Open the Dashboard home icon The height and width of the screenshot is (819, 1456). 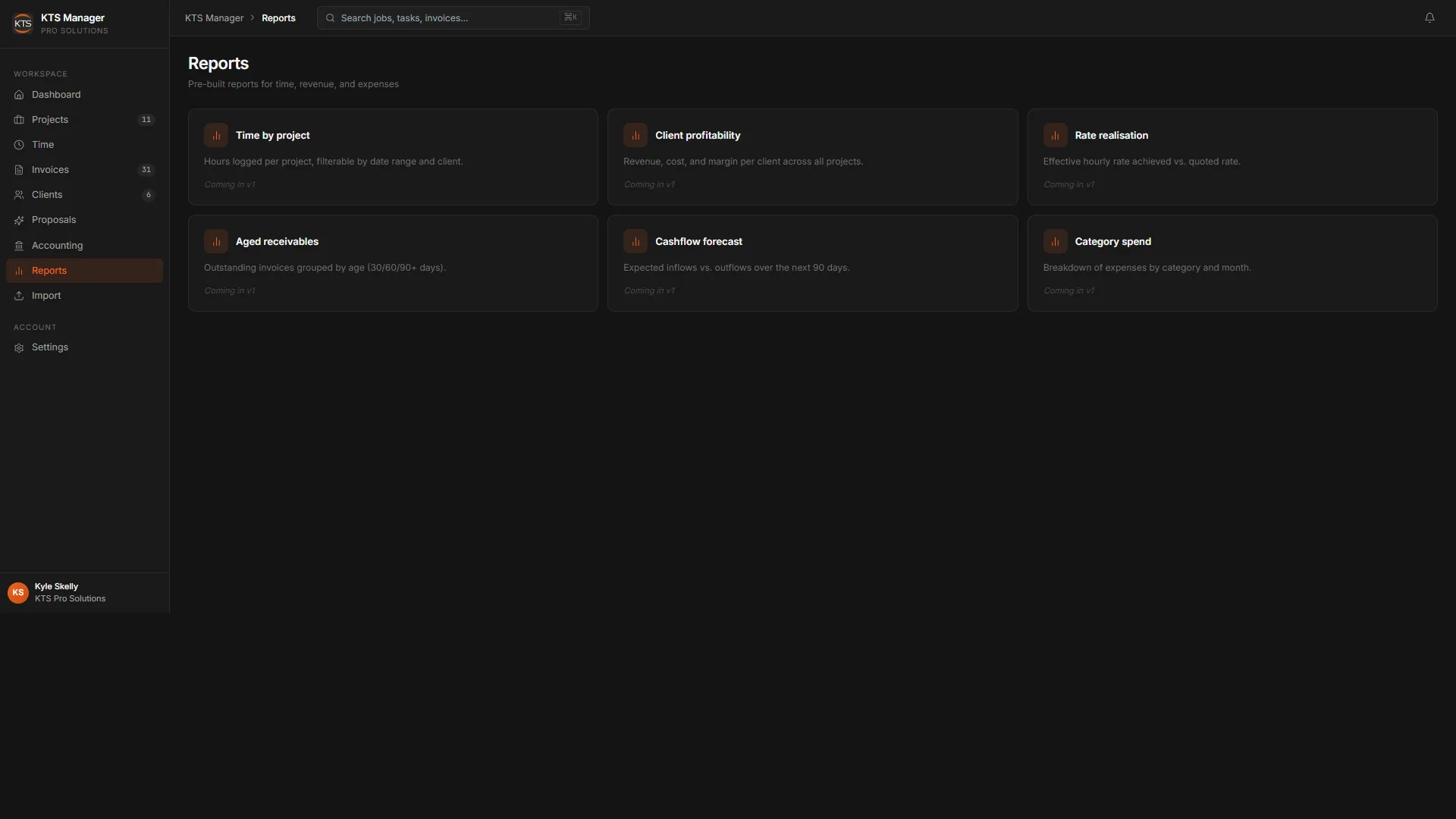point(19,95)
